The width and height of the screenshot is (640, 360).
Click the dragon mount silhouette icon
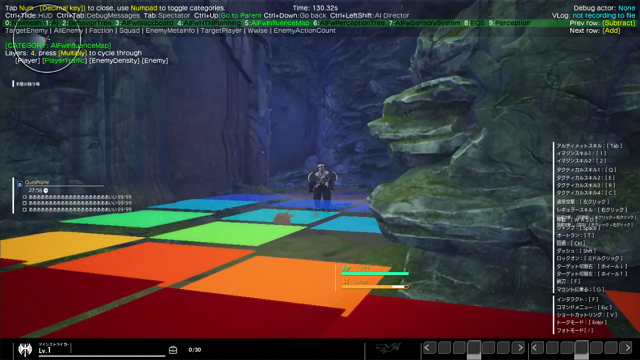tap(388, 348)
